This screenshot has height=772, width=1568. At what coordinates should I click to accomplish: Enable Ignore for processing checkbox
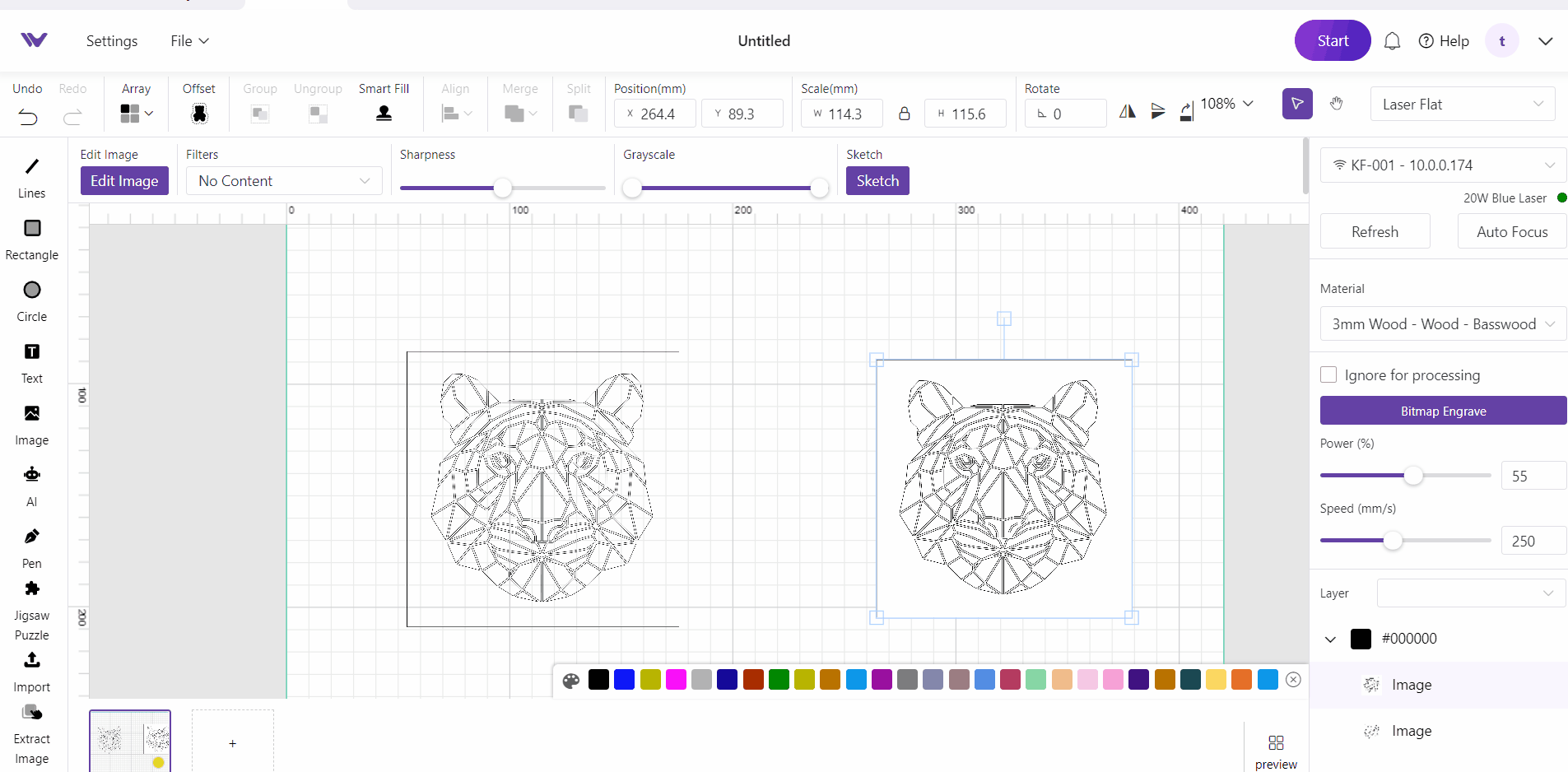1328,375
